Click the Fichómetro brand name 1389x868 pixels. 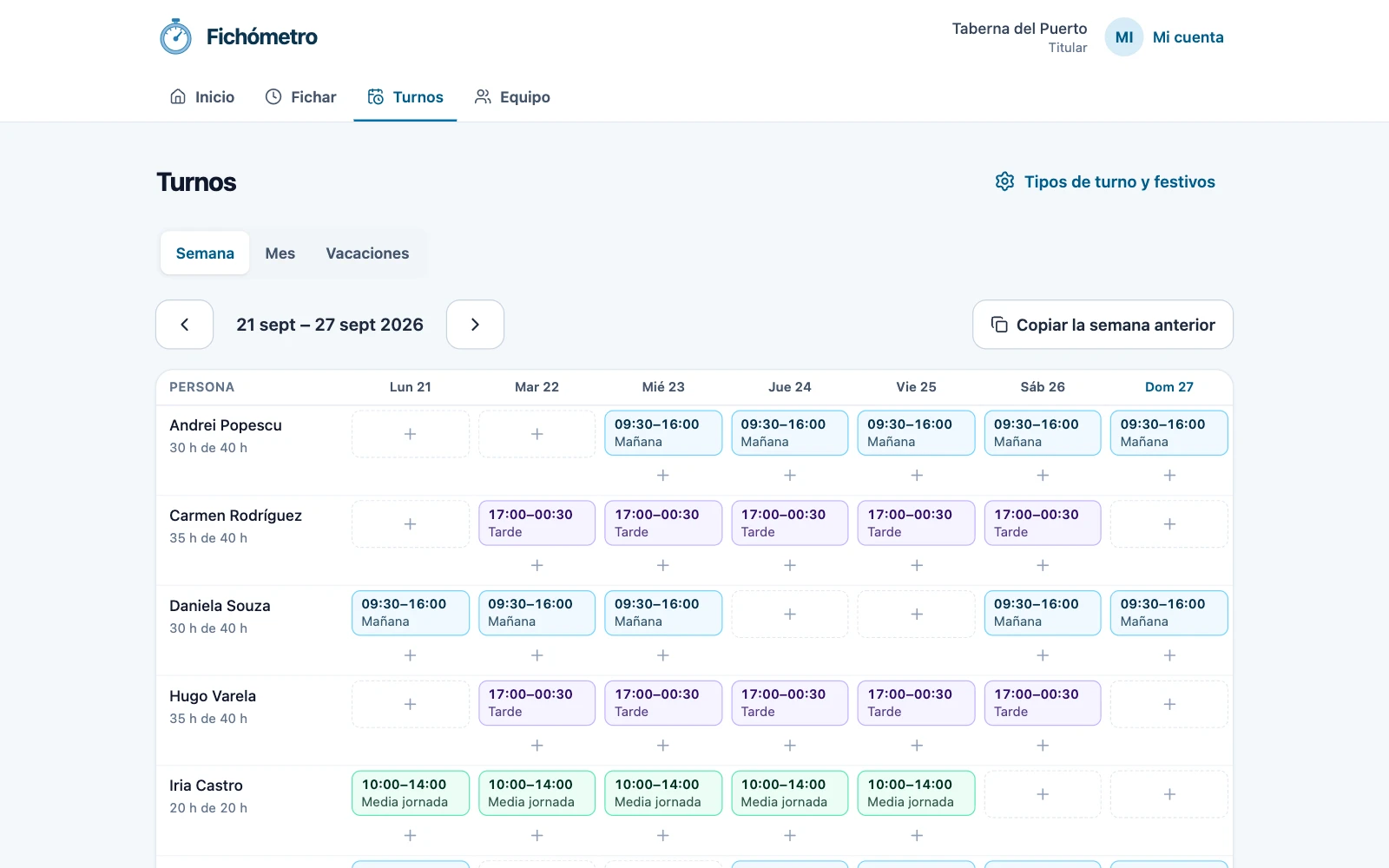coord(262,36)
